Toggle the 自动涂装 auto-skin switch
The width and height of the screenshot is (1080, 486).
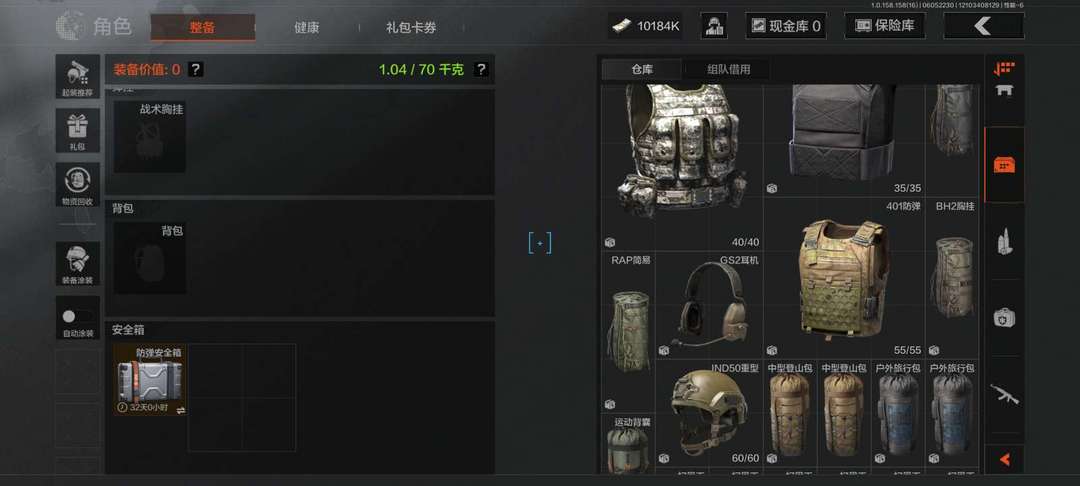click(77, 317)
